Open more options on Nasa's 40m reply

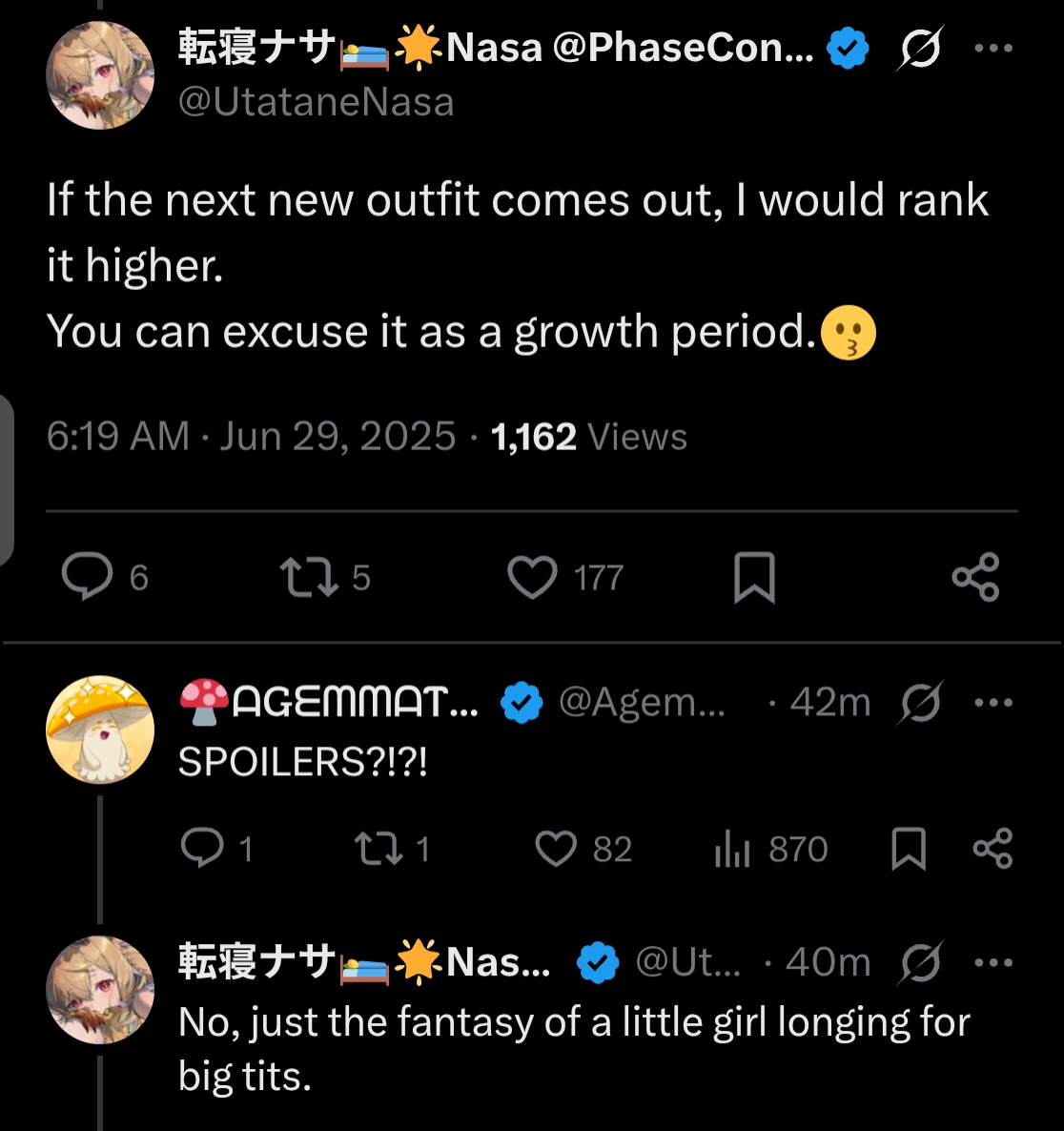click(993, 962)
